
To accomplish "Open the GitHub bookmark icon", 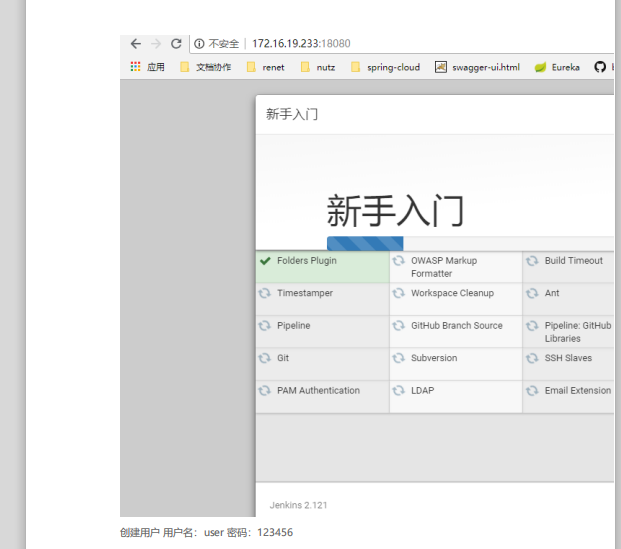I will [x=600, y=67].
